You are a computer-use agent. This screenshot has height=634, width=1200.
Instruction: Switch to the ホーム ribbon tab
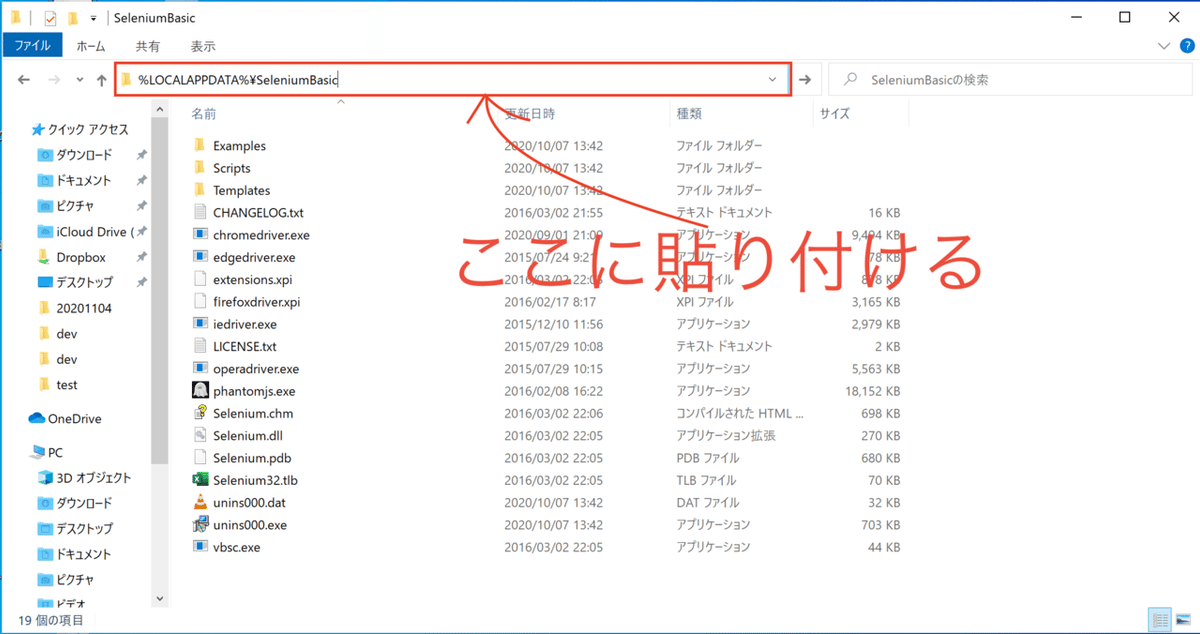tap(91, 46)
